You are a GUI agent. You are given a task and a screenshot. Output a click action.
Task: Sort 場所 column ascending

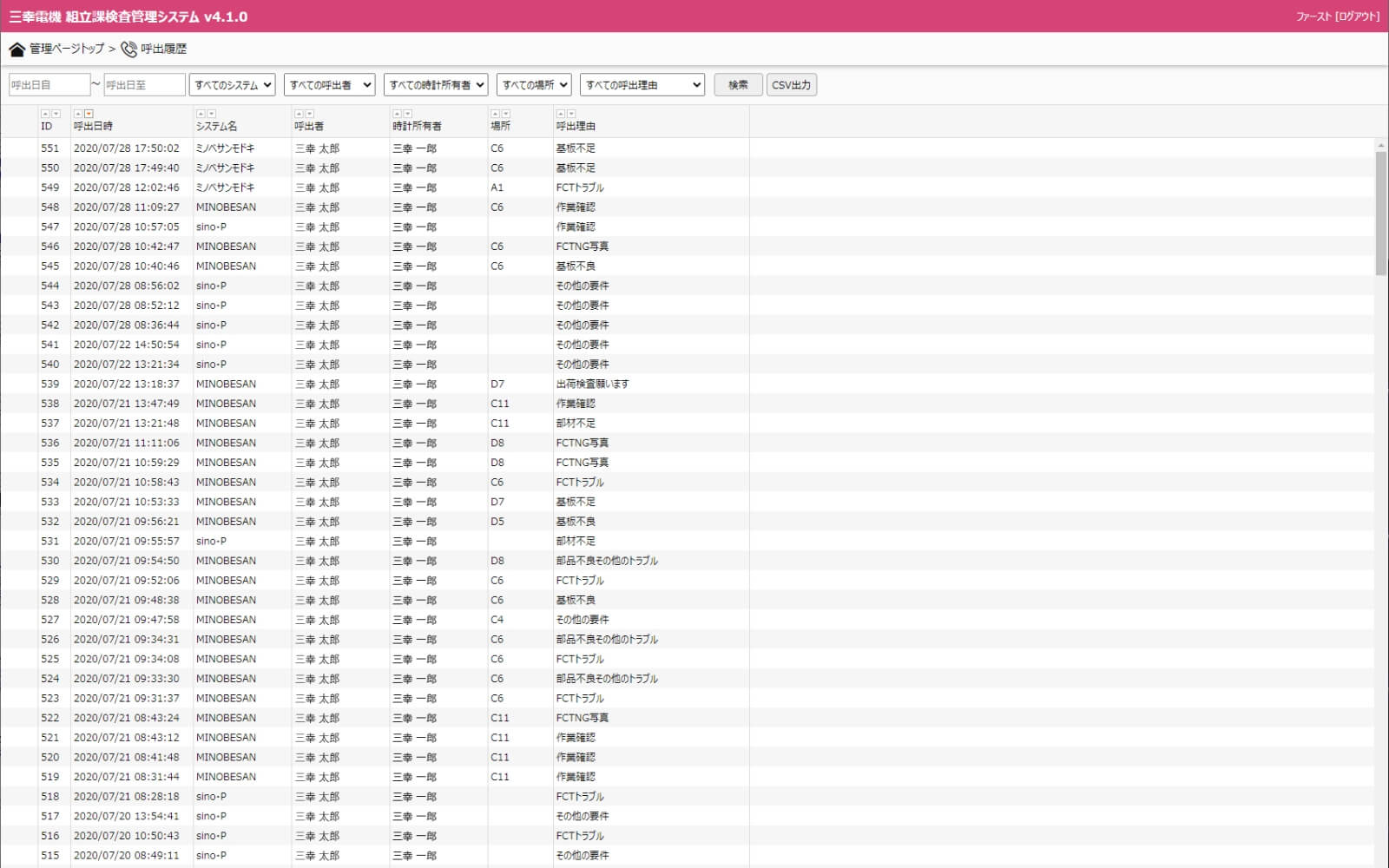pyautogui.click(x=495, y=114)
